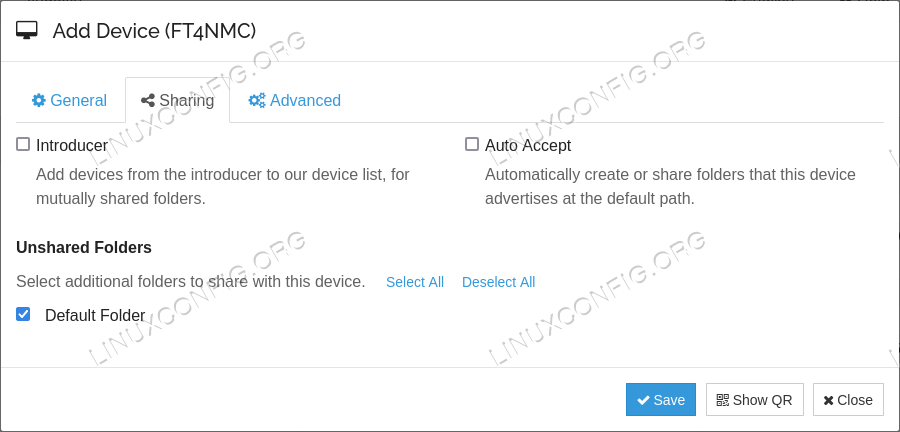
Task: Click the Auto Accept label text
Action: 528,146
